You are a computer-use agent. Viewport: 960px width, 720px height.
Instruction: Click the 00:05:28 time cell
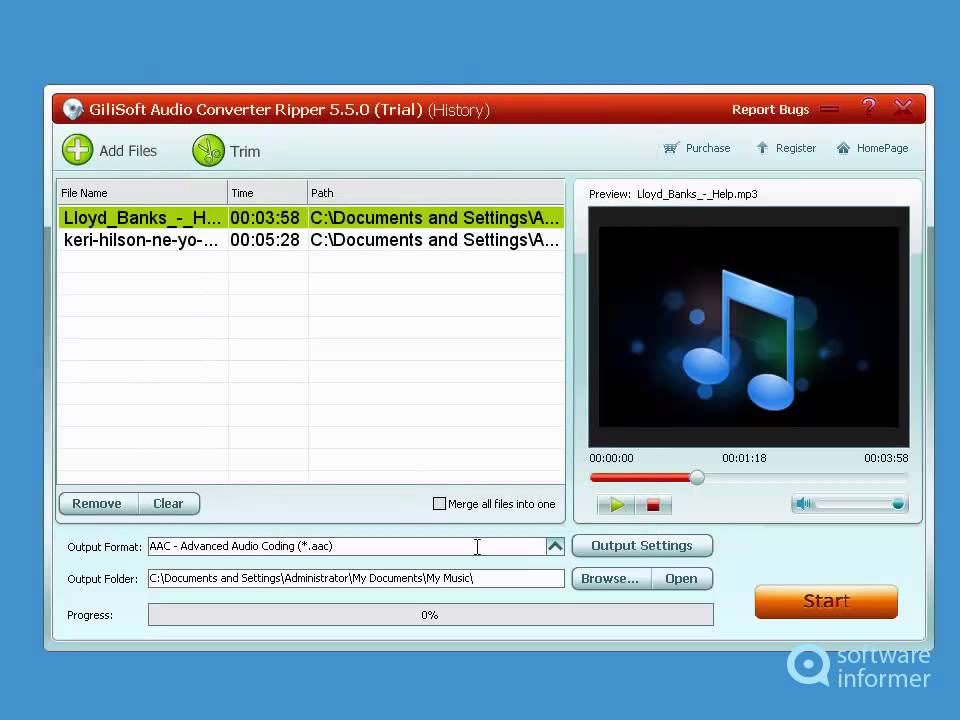[x=265, y=240]
